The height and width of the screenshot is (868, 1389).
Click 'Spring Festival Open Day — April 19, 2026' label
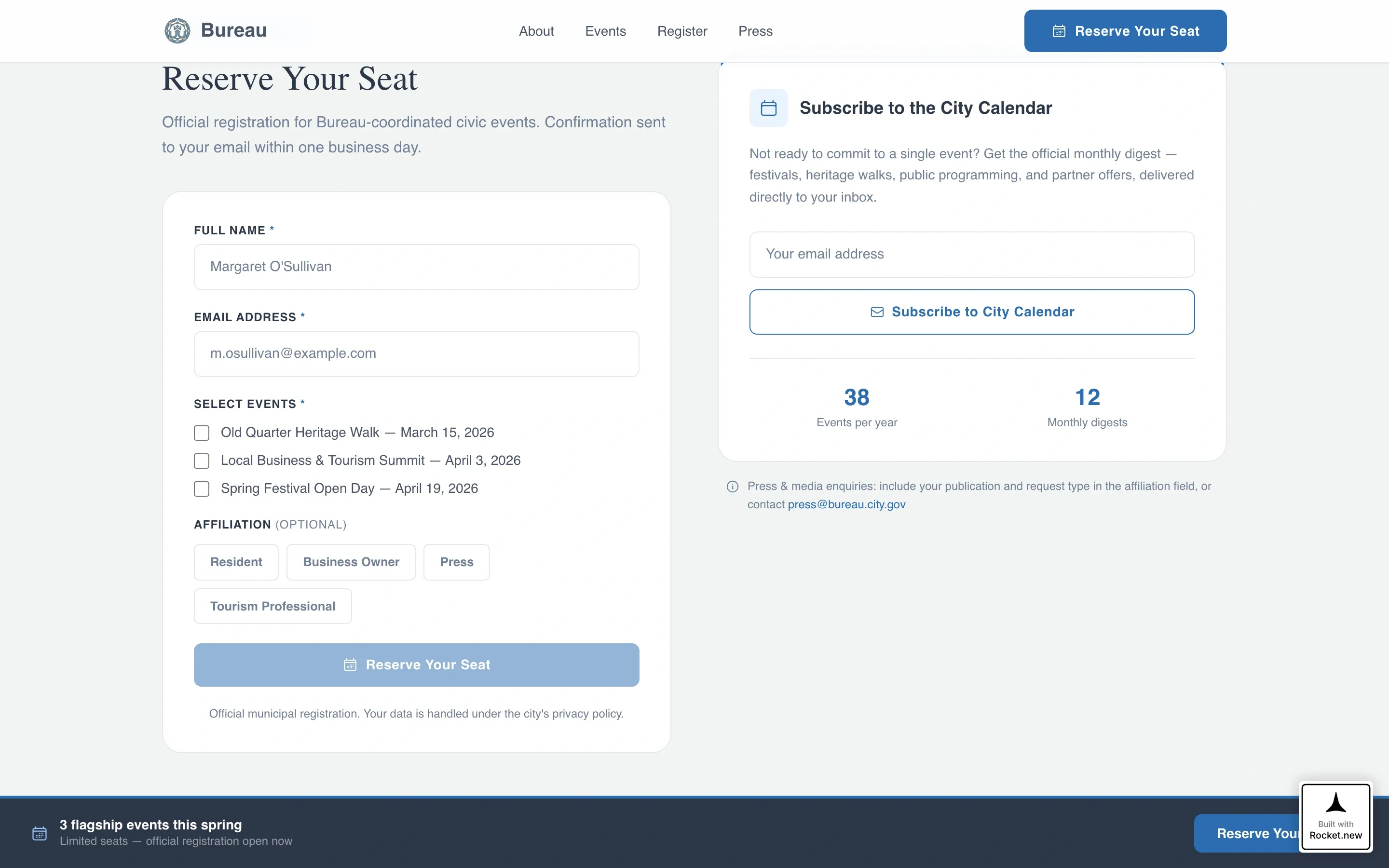click(x=349, y=488)
